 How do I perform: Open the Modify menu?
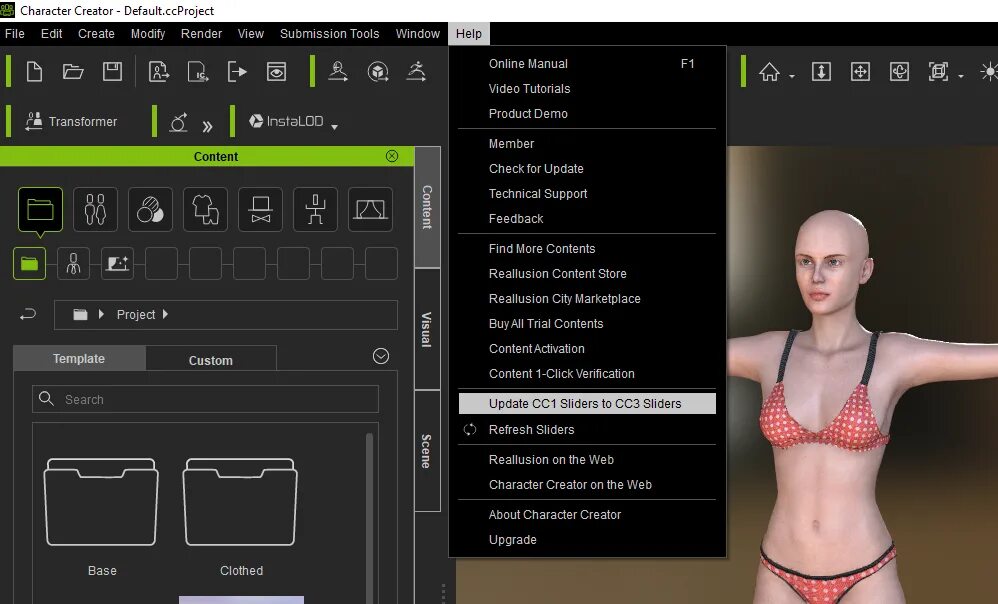point(148,34)
